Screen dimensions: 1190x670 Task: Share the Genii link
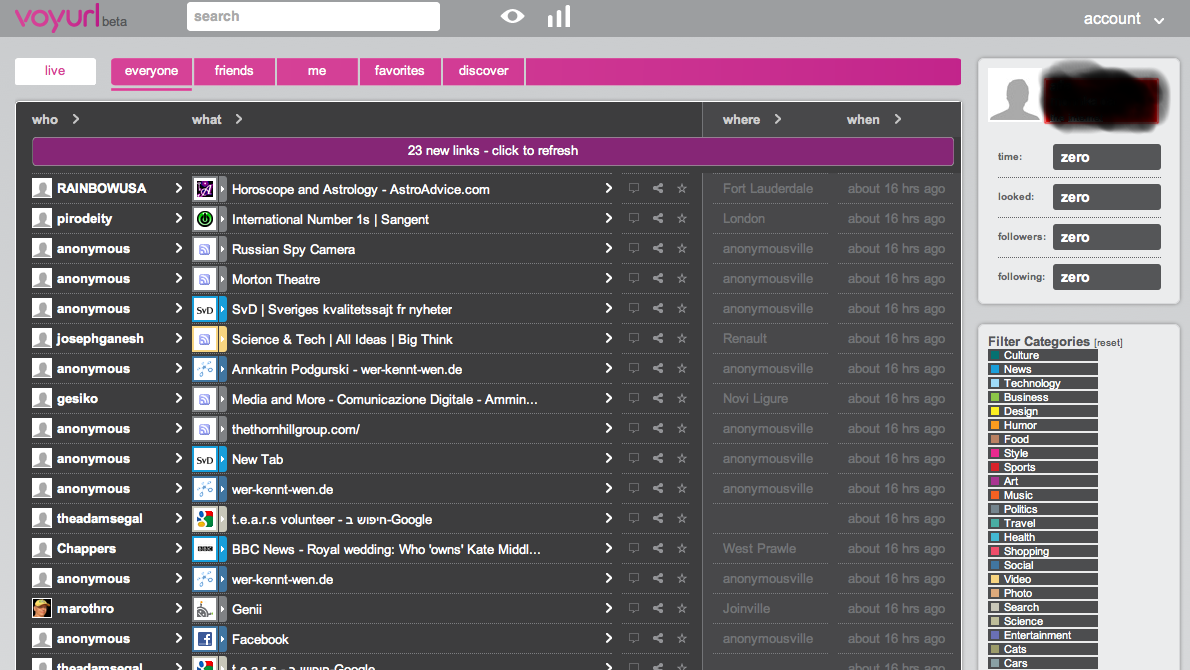(658, 608)
